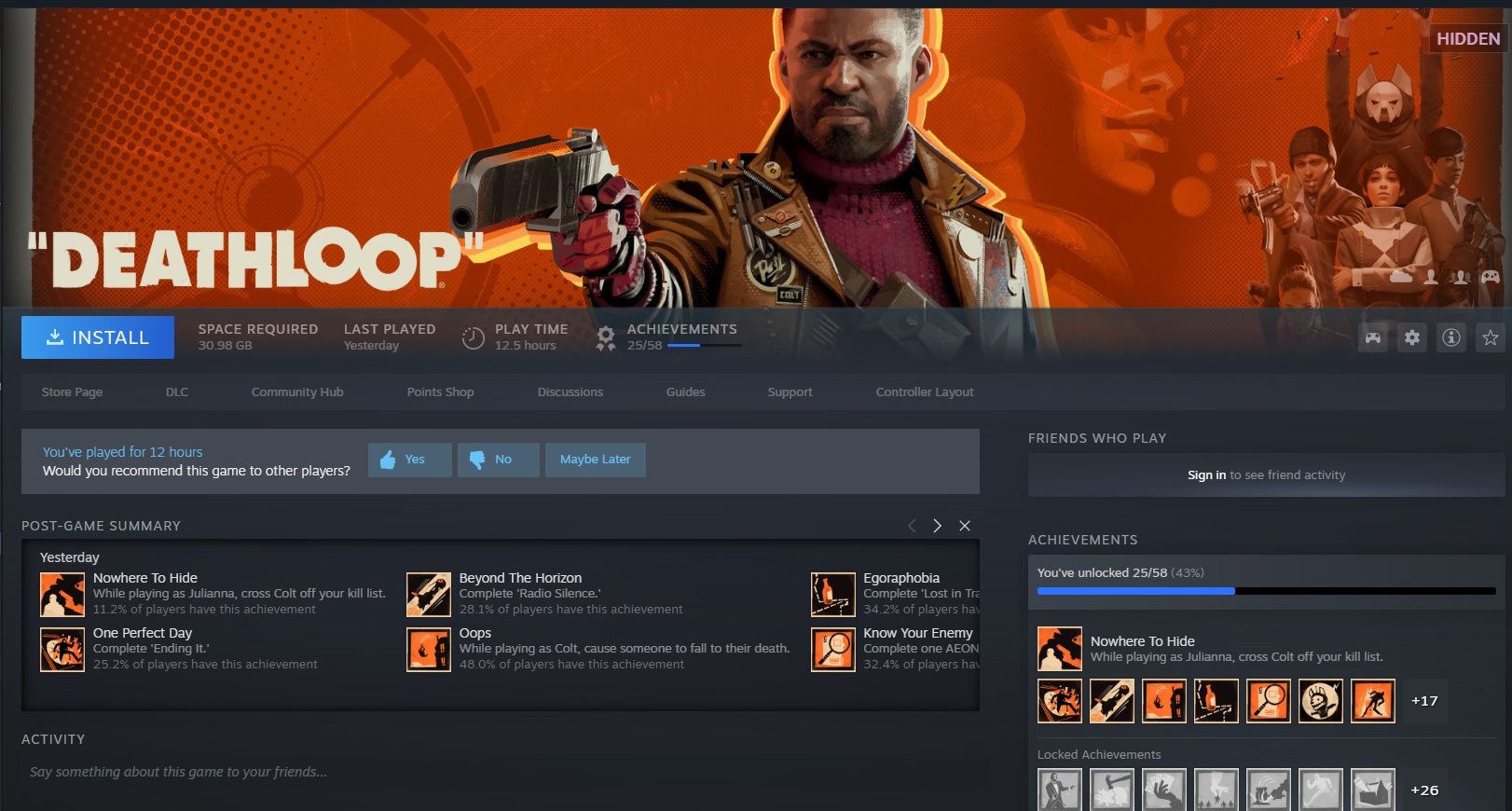Open the Guides tab
The width and height of the screenshot is (1512, 811).
685,392
